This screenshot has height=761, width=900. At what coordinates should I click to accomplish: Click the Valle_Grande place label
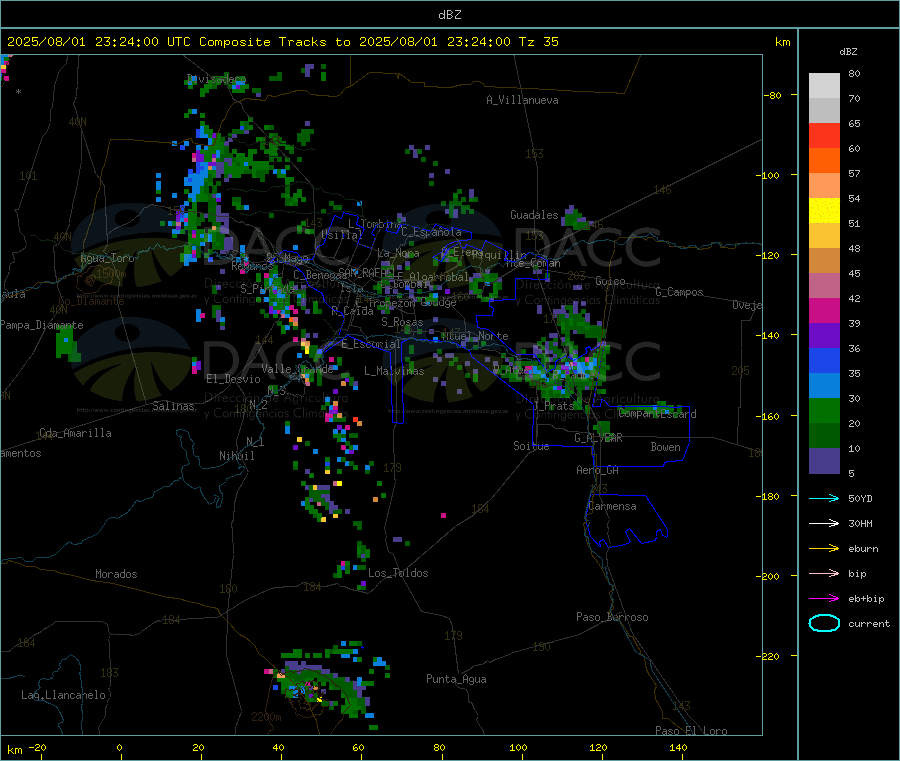pyautogui.click(x=297, y=368)
